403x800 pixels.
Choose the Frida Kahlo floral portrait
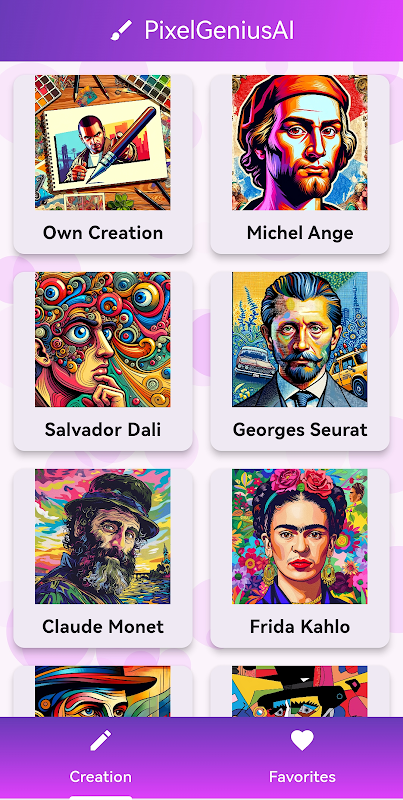[x=300, y=536]
